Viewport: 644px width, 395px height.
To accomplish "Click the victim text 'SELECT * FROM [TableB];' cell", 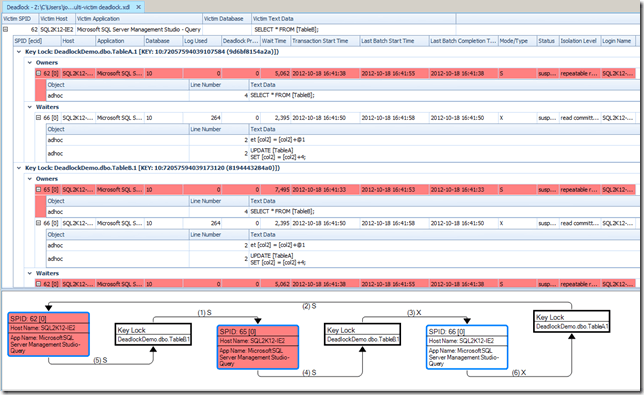I will click(x=353, y=30).
